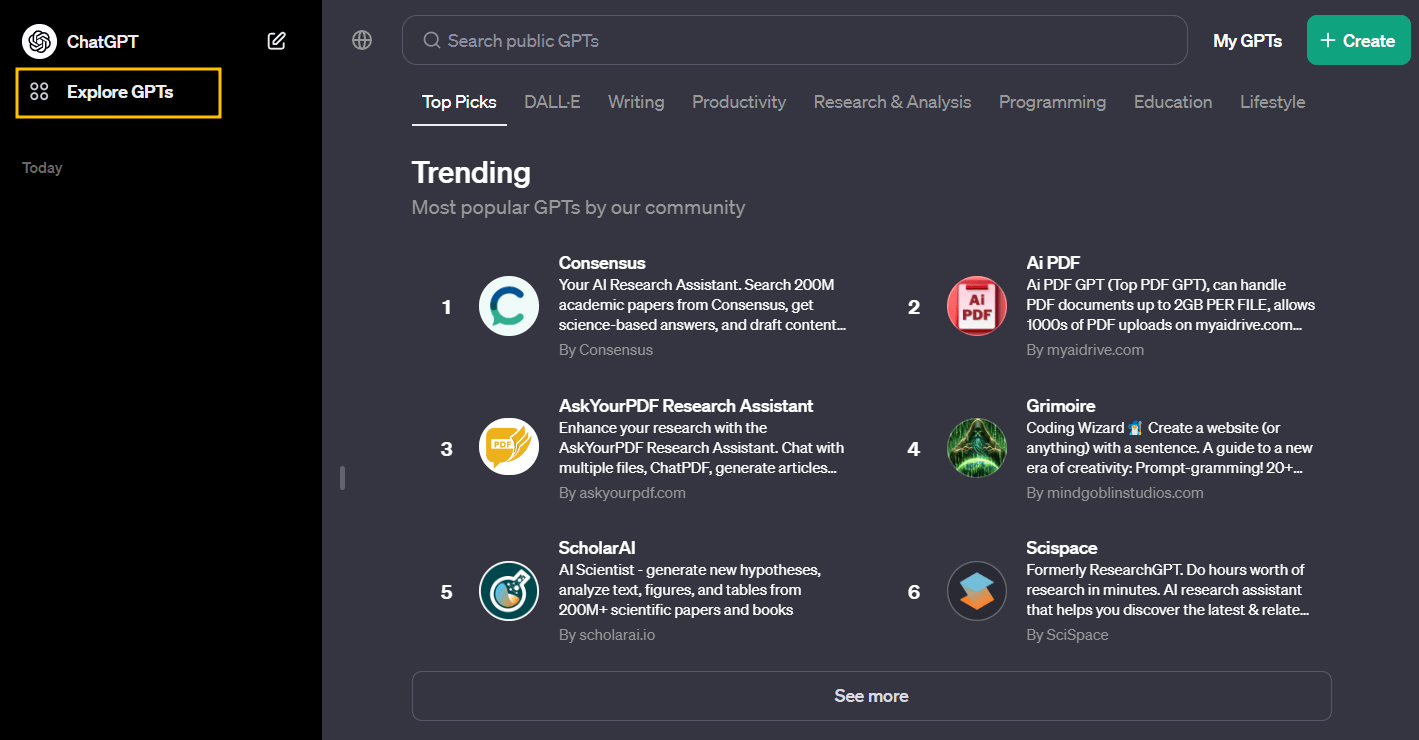Open the Ai PDF red logo
Image resolution: width=1419 pixels, height=740 pixels.
pos(977,306)
